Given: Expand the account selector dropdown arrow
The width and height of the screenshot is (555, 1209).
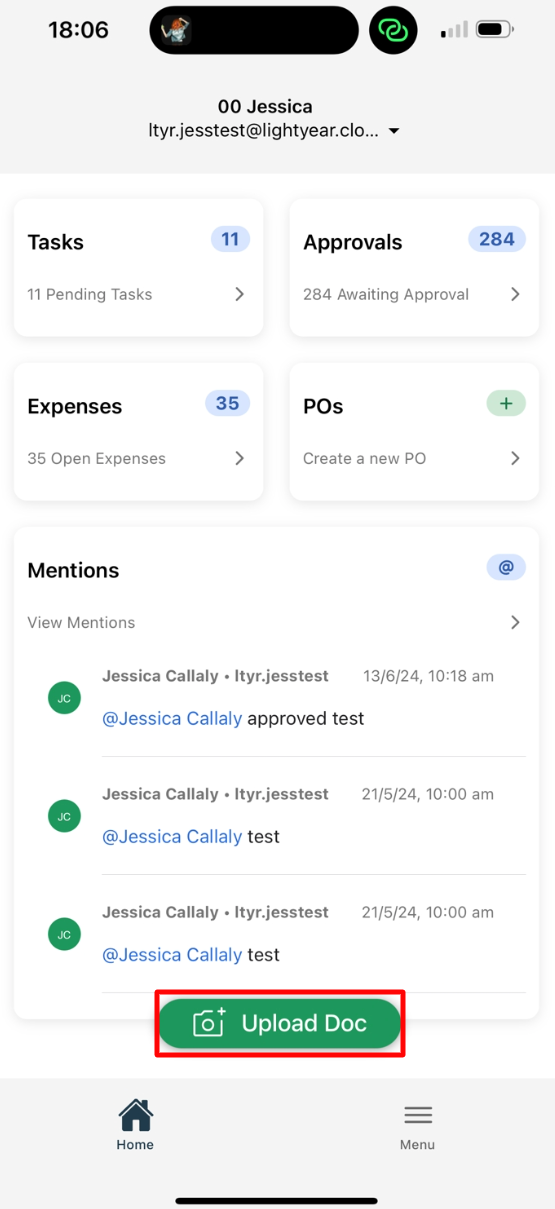Looking at the screenshot, I should (394, 131).
